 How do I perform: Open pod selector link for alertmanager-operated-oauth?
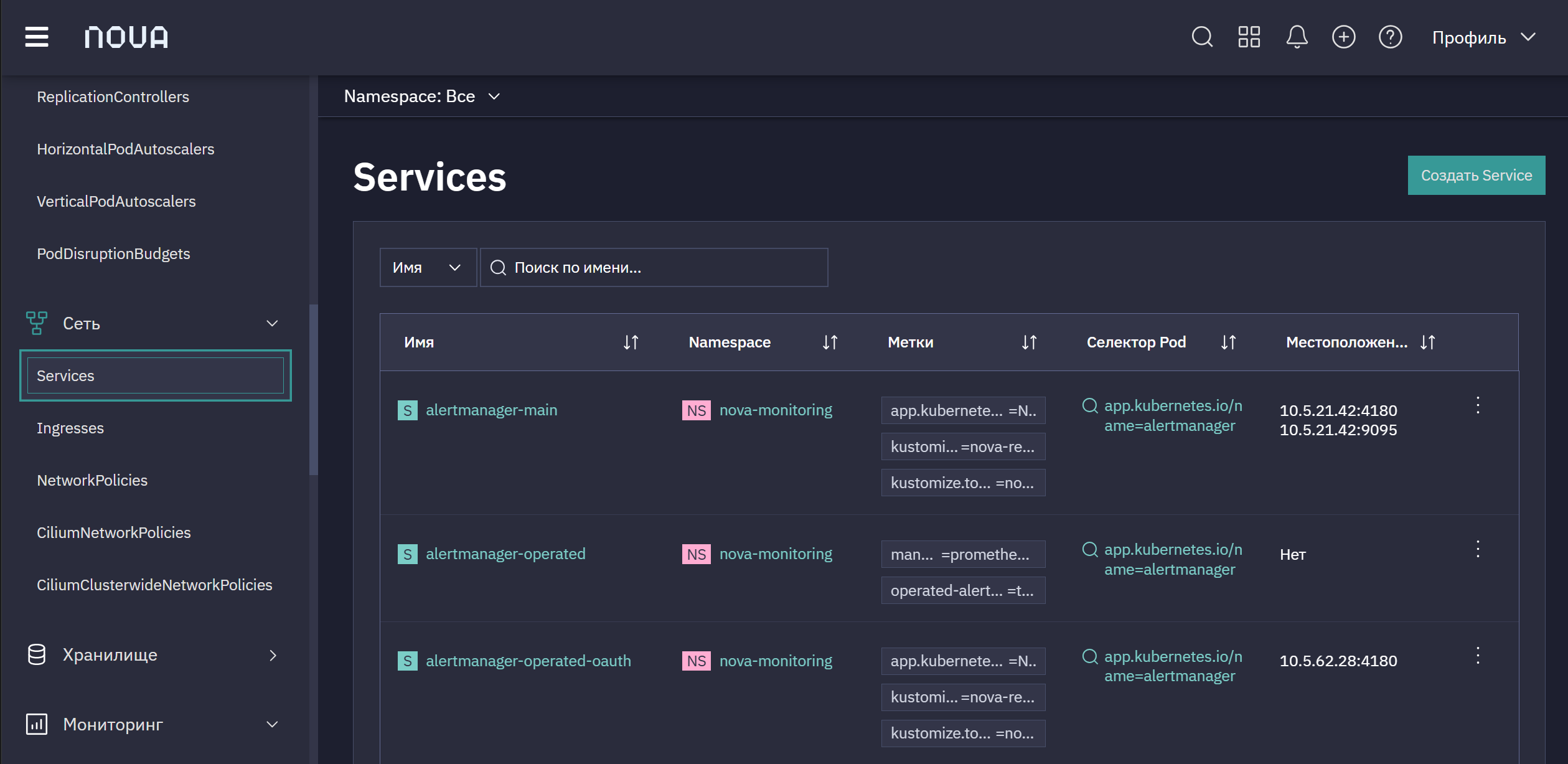1173,666
